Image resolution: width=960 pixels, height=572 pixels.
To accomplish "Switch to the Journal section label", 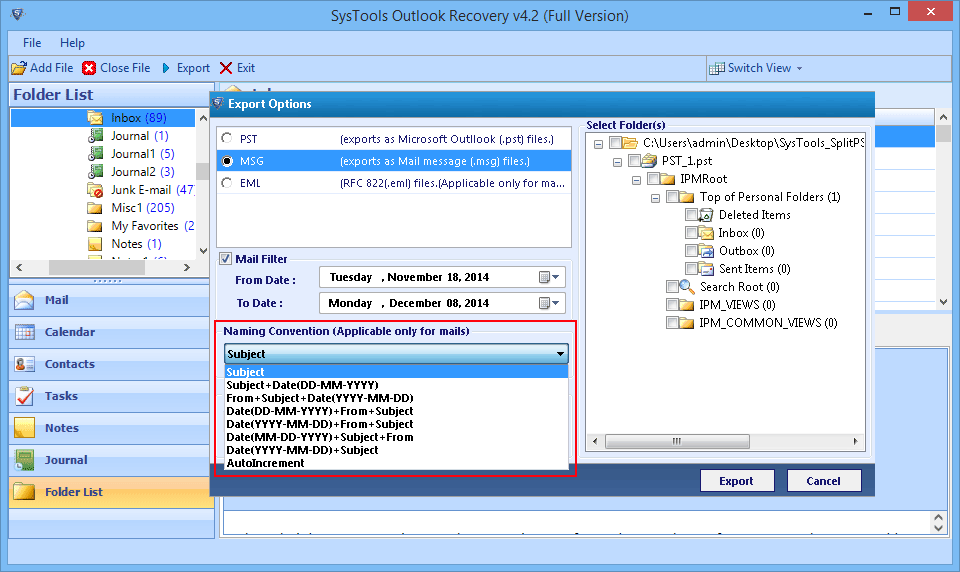I will pyautogui.click(x=66, y=460).
